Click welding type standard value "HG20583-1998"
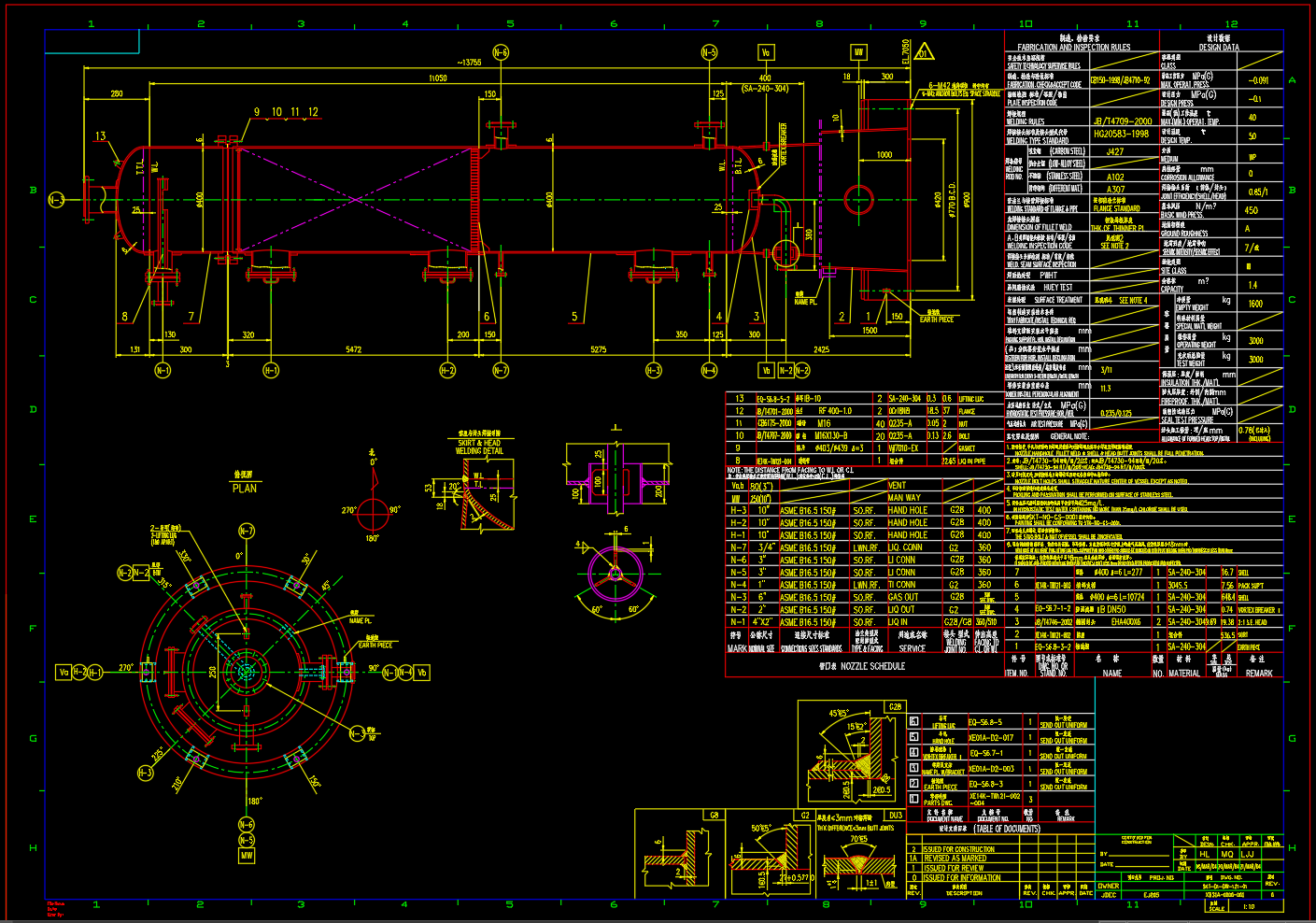This screenshot has height=923, width=1316. point(1121,134)
